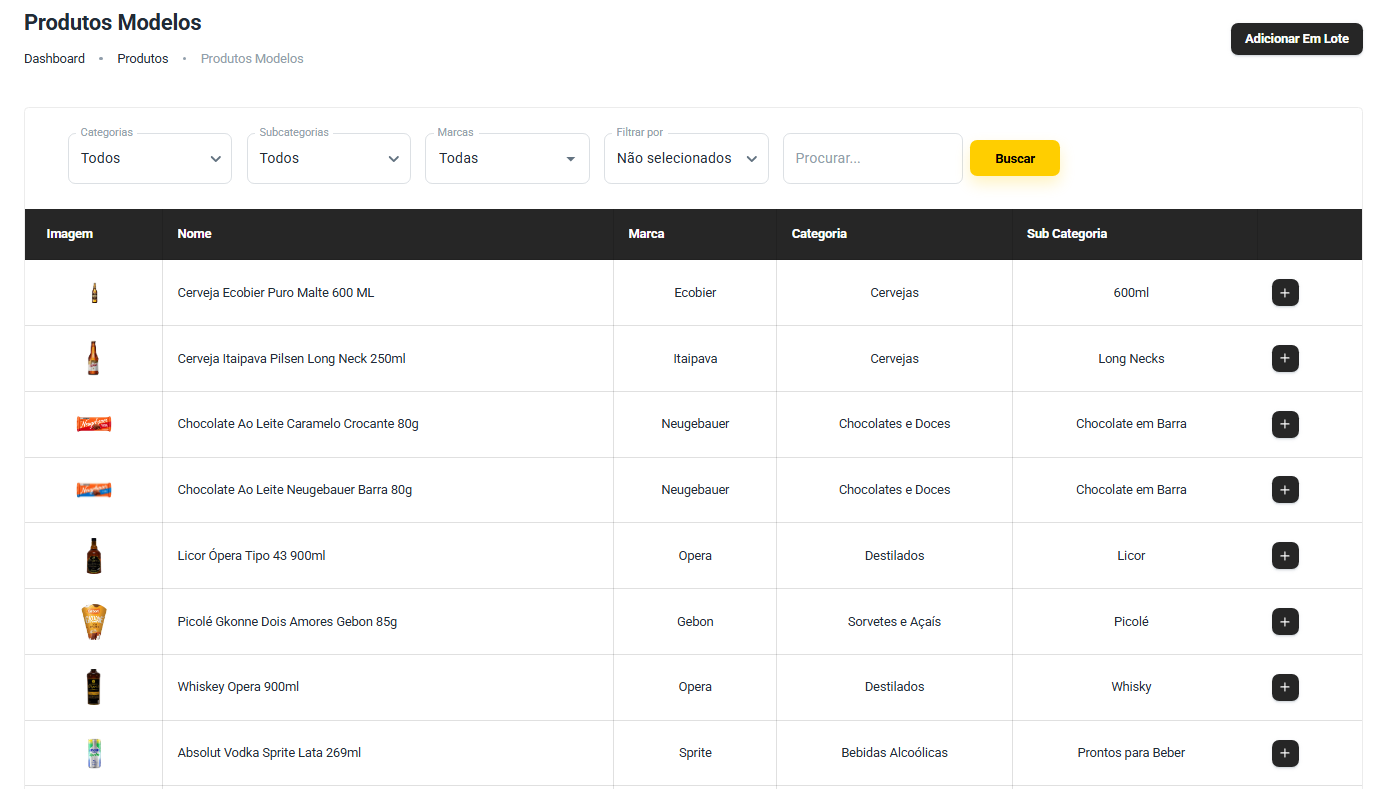1388x789 pixels.
Task: Select Prontos para Beber subcategory cell
Action: [1131, 753]
